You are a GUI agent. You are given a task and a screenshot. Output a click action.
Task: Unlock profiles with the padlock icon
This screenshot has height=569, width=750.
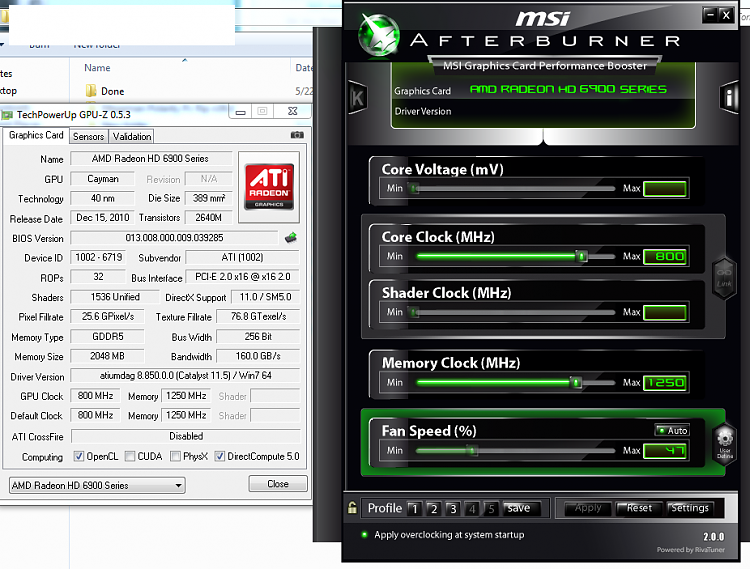[352, 507]
